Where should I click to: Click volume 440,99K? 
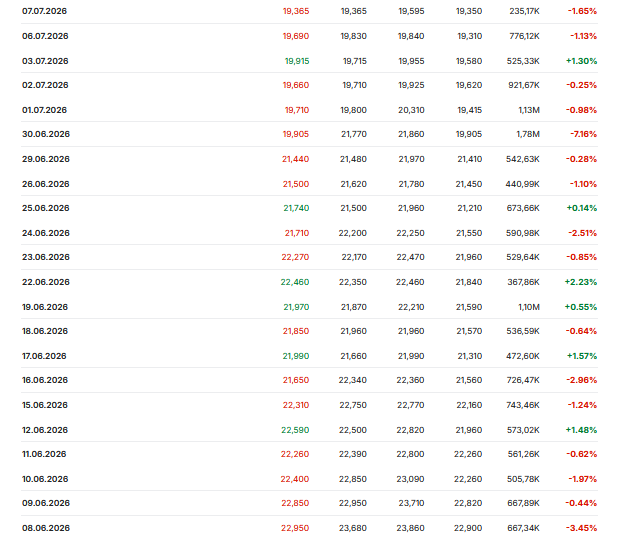coord(523,184)
